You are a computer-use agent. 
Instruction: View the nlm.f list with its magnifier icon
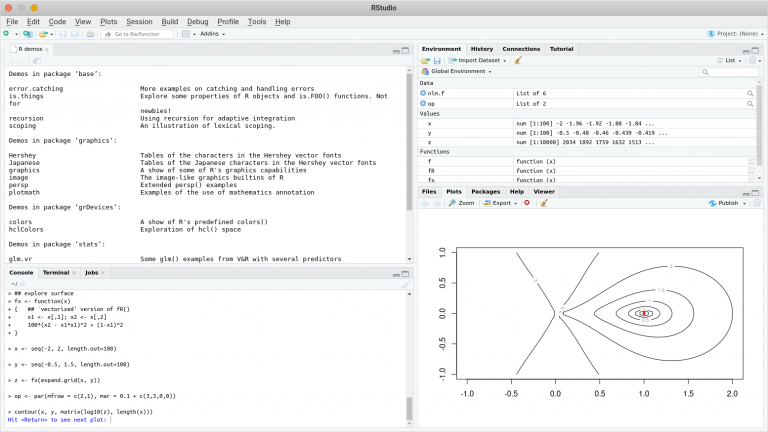point(749,93)
